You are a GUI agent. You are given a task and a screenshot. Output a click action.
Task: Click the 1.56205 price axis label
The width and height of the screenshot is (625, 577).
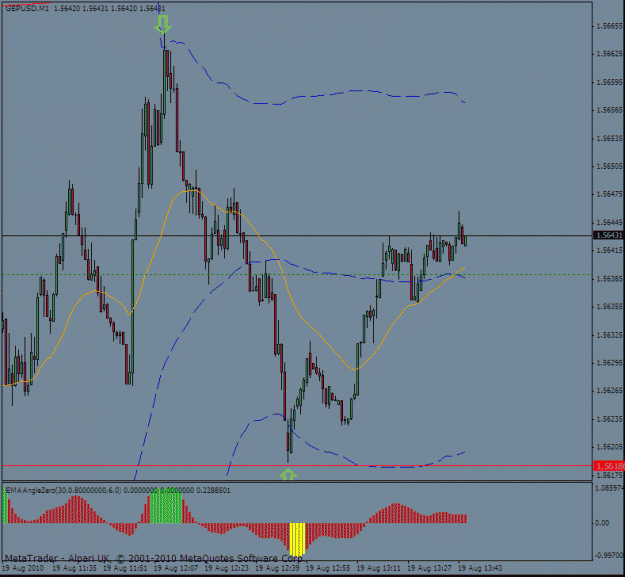pos(609,447)
